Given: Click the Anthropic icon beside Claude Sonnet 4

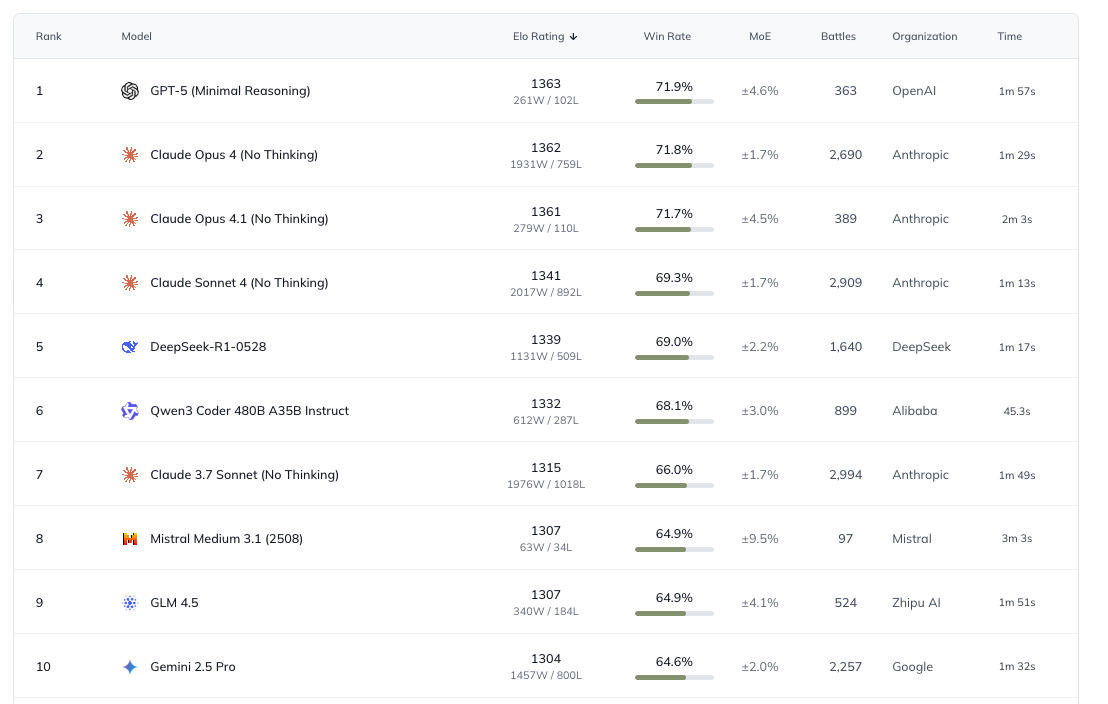Looking at the screenshot, I should point(130,283).
